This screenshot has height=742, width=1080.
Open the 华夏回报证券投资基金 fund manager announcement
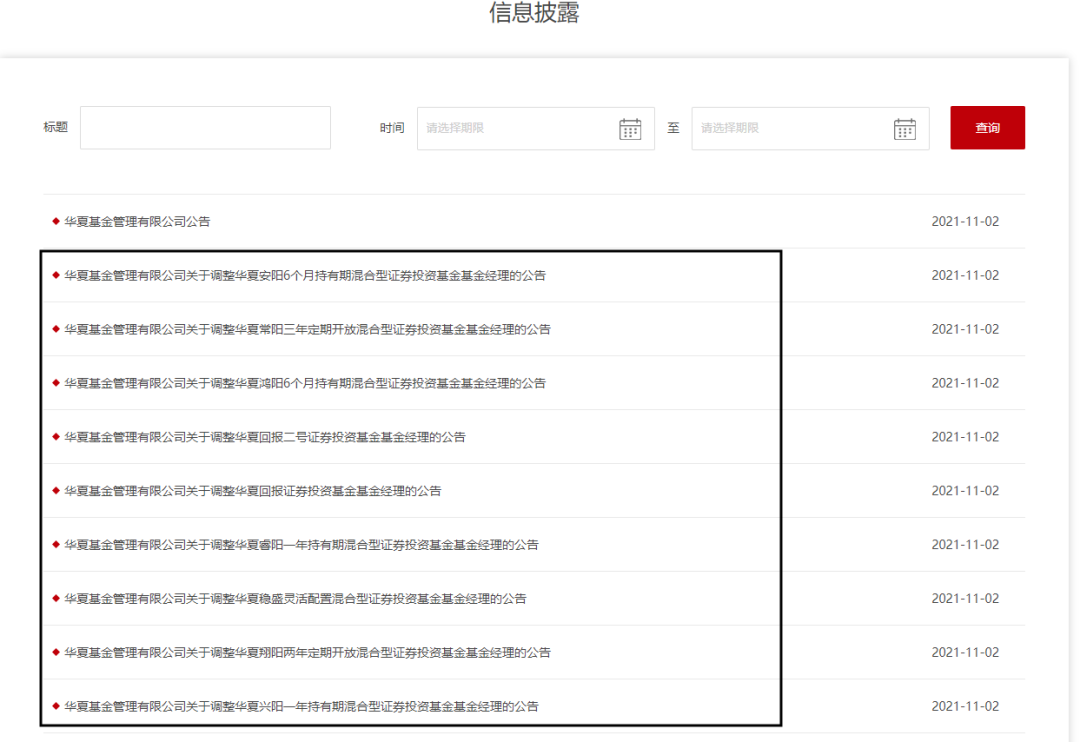253,491
